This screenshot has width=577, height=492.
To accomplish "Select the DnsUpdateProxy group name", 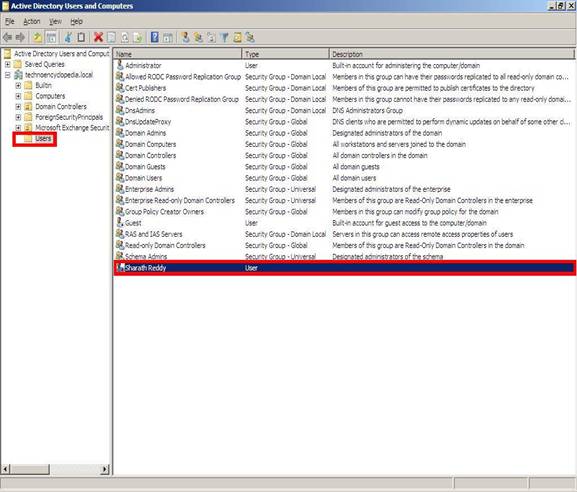I will click(x=148, y=121).
